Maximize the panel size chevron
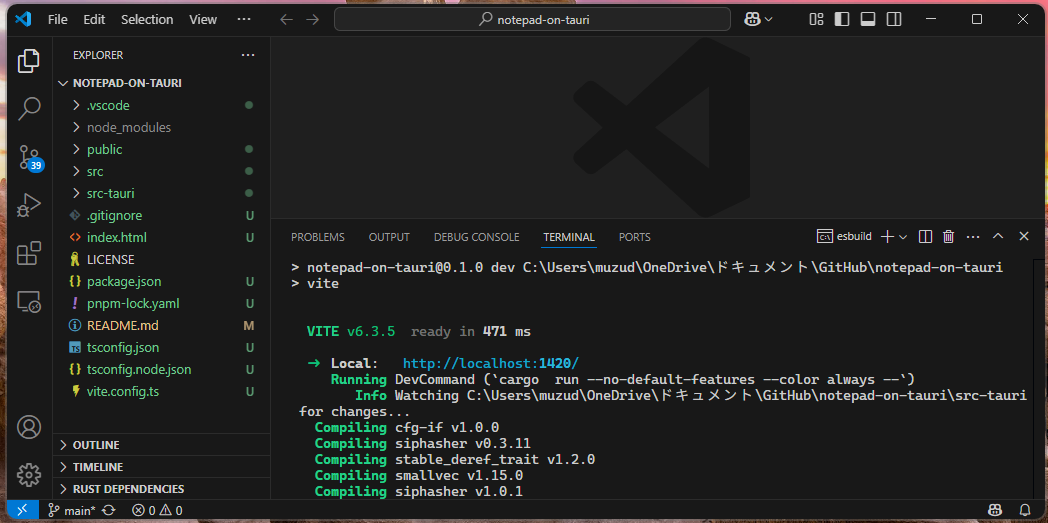The height and width of the screenshot is (523, 1048). click(998, 236)
